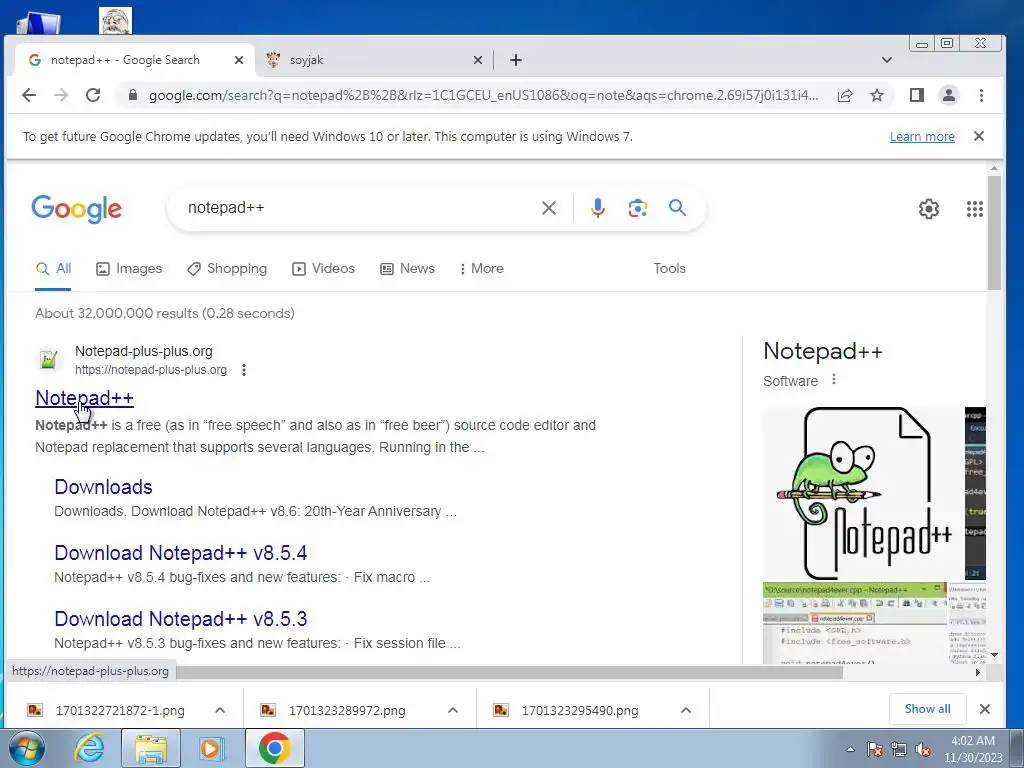Image resolution: width=1024 pixels, height=768 pixels.
Task: Open a new tab with the plus button
Action: 516,60
